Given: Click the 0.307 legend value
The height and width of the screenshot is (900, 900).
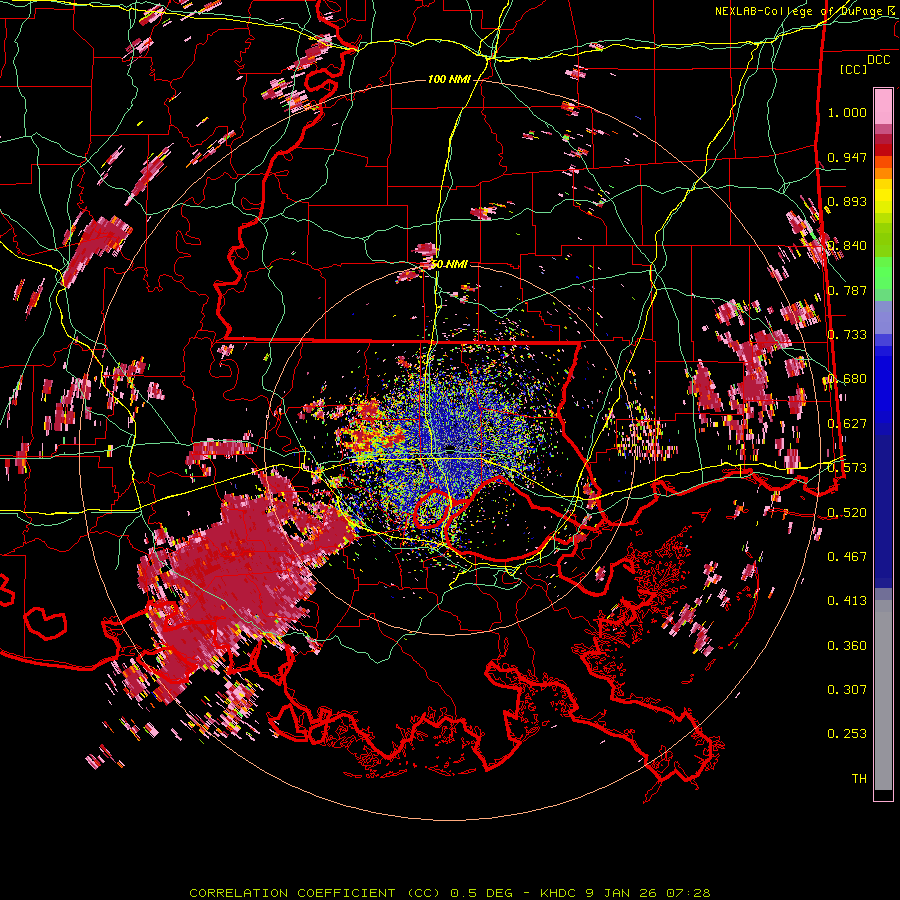Looking at the screenshot, I should coord(847,690).
